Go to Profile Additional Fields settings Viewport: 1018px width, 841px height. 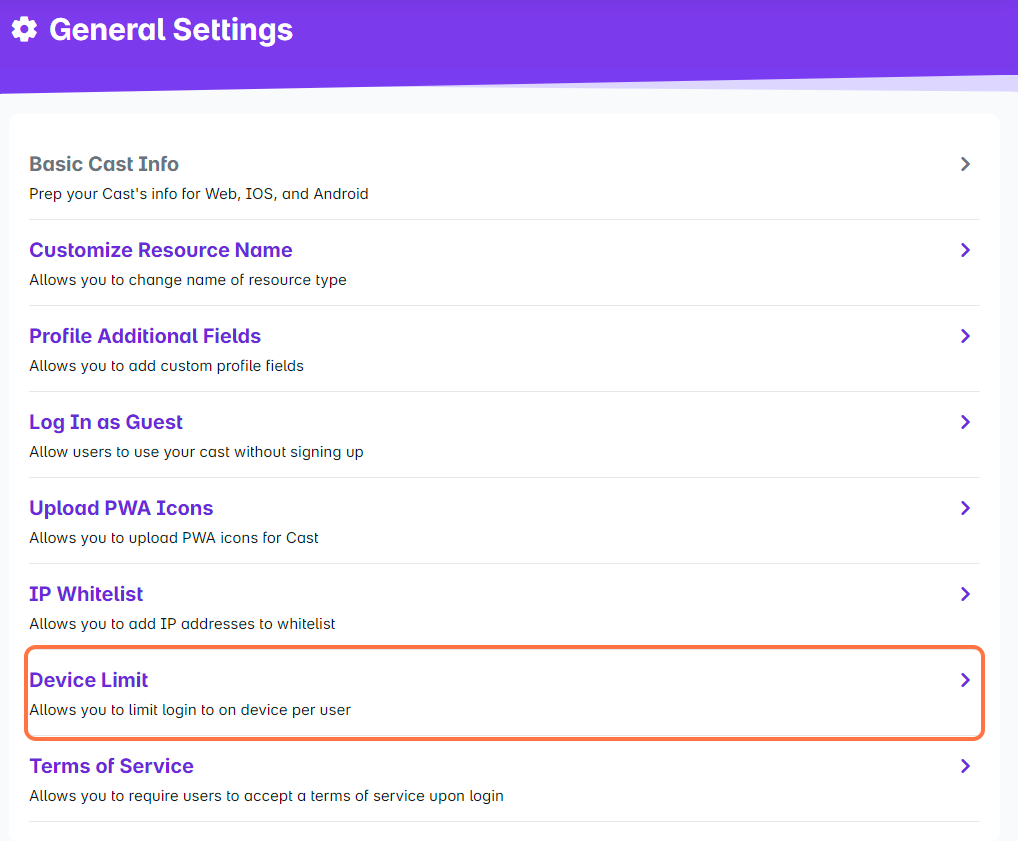pos(145,336)
